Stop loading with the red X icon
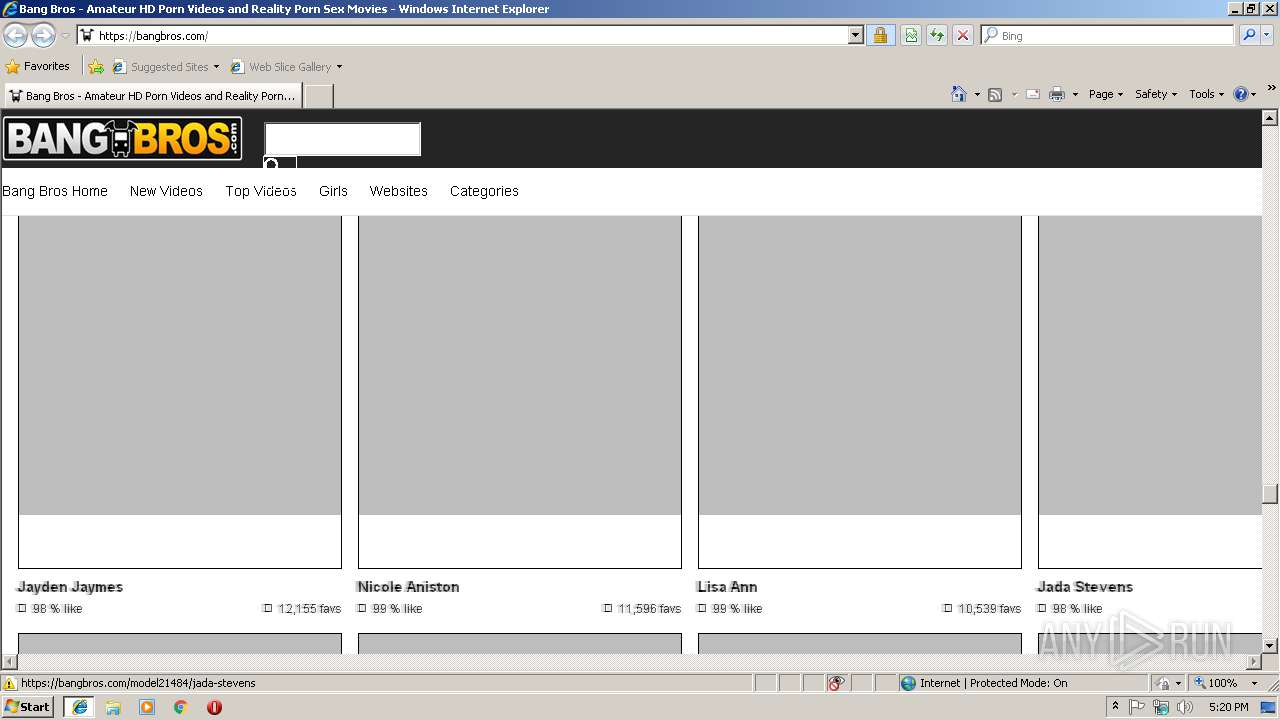Viewport: 1280px width, 720px height. pyautogui.click(x=963, y=35)
